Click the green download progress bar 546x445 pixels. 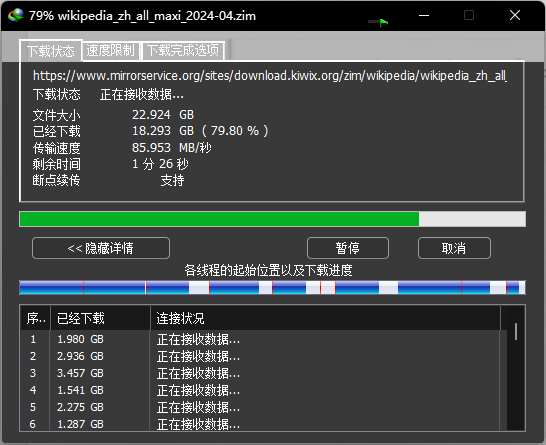coord(272,219)
